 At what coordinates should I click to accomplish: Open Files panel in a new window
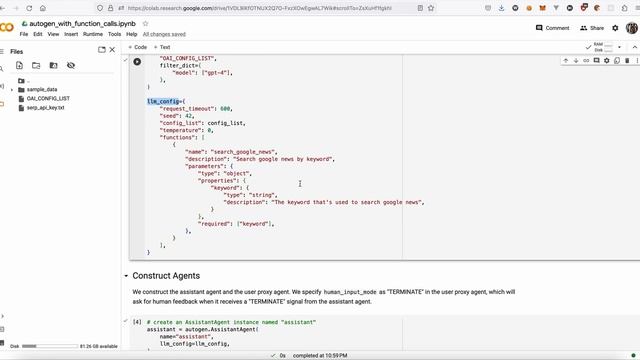(x=102, y=50)
